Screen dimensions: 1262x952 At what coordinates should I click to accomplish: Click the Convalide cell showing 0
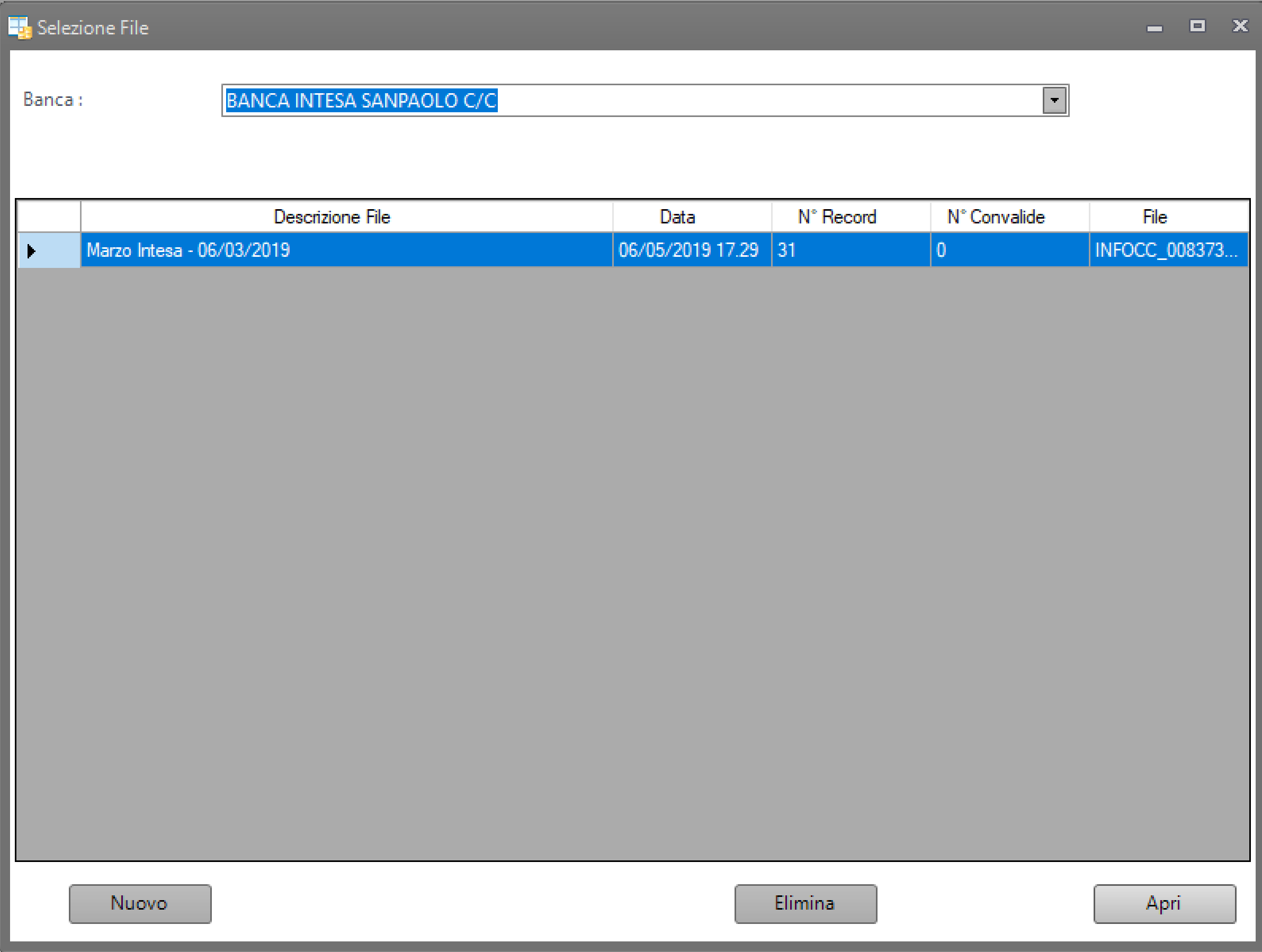click(x=1009, y=250)
